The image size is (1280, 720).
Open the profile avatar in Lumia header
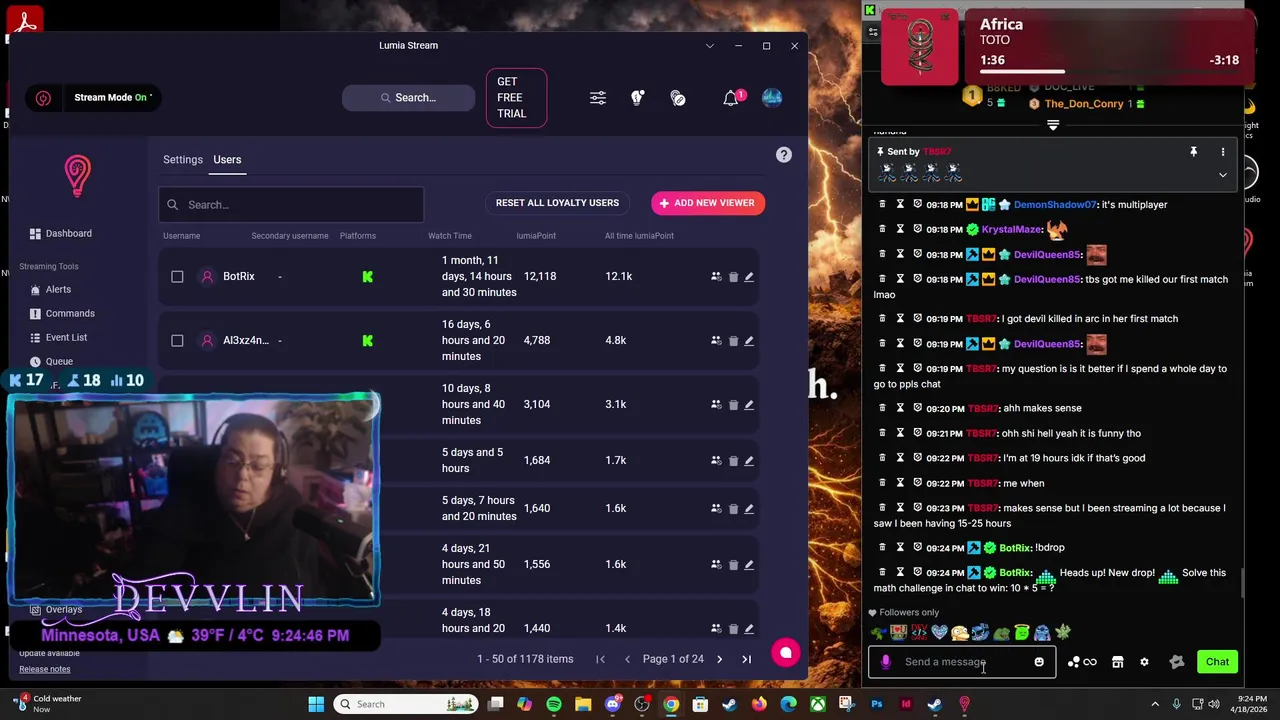point(772,98)
